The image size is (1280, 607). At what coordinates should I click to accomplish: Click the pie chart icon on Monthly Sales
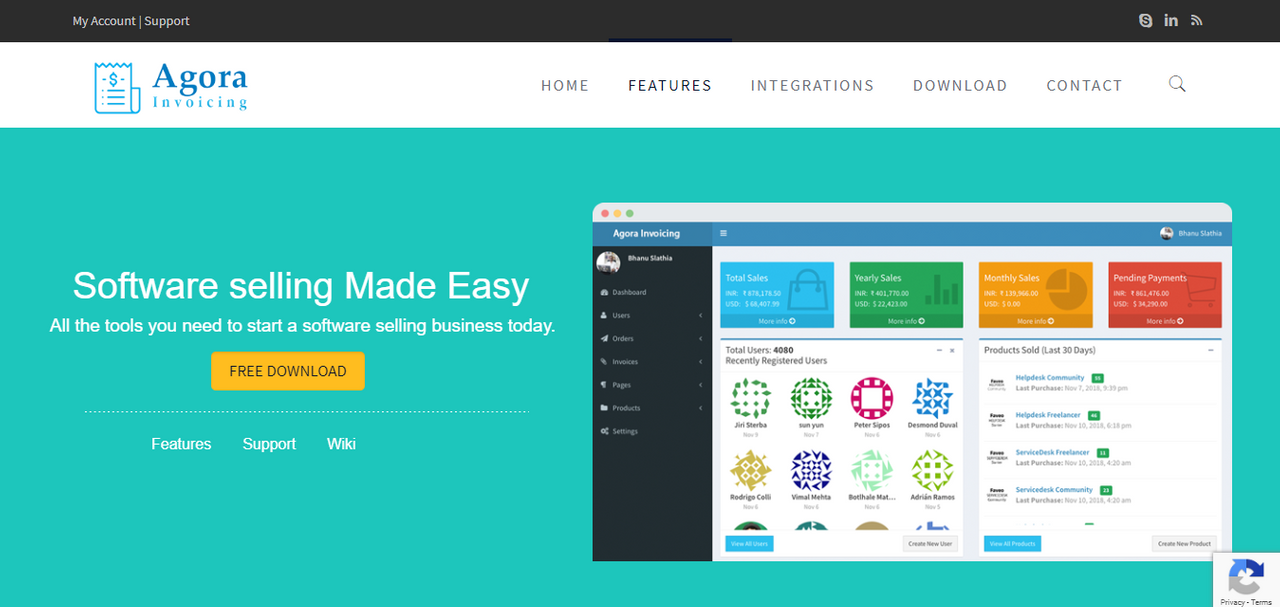1066,289
